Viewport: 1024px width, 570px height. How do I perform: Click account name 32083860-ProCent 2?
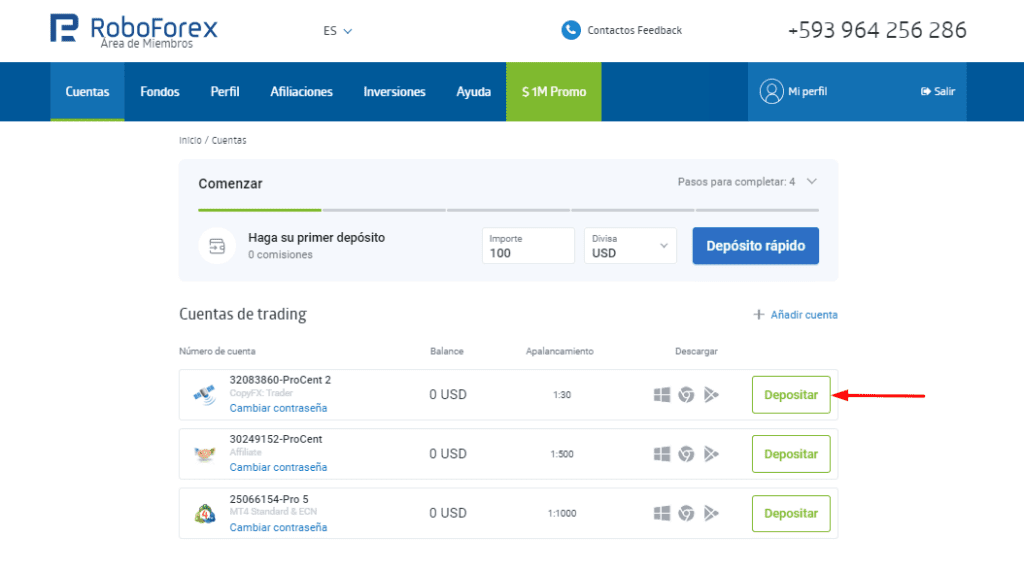click(x=280, y=380)
